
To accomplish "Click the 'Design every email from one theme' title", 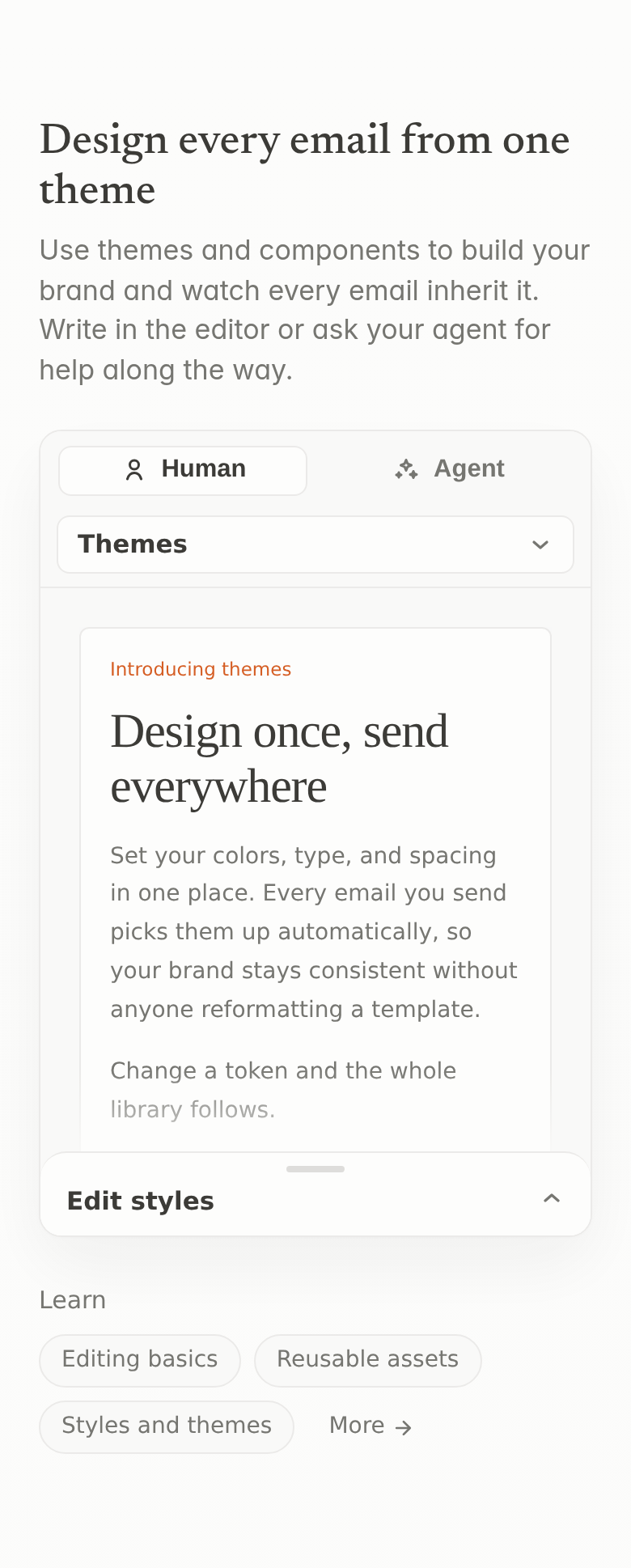I will pyautogui.click(x=304, y=164).
